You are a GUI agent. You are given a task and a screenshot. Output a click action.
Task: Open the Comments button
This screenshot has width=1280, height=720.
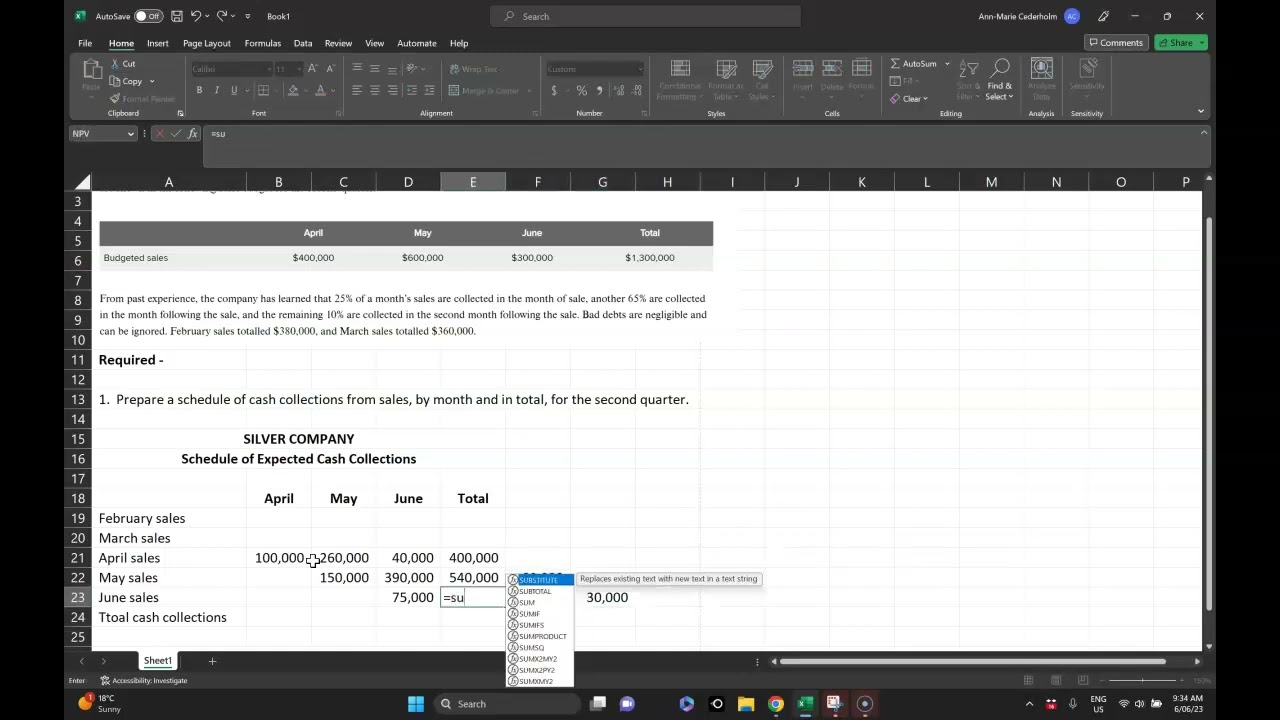coord(1116,43)
